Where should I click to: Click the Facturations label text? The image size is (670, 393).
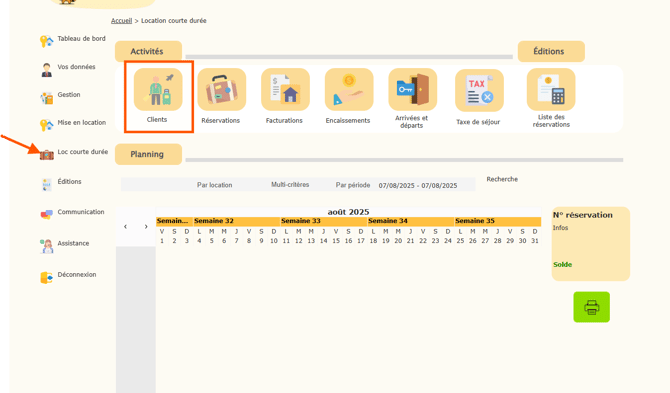(284, 120)
